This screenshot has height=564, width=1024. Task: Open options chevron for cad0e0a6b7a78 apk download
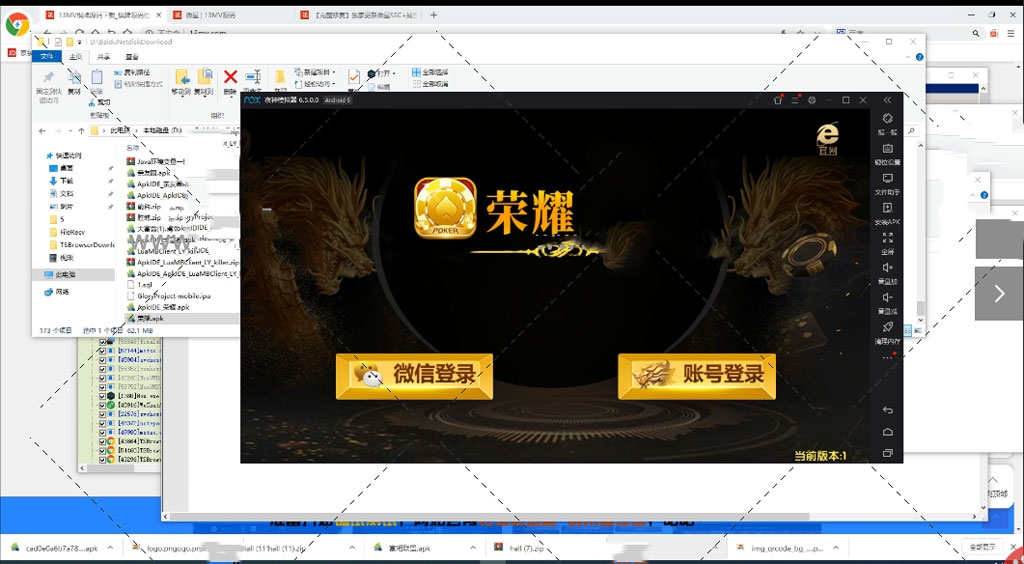[110, 548]
